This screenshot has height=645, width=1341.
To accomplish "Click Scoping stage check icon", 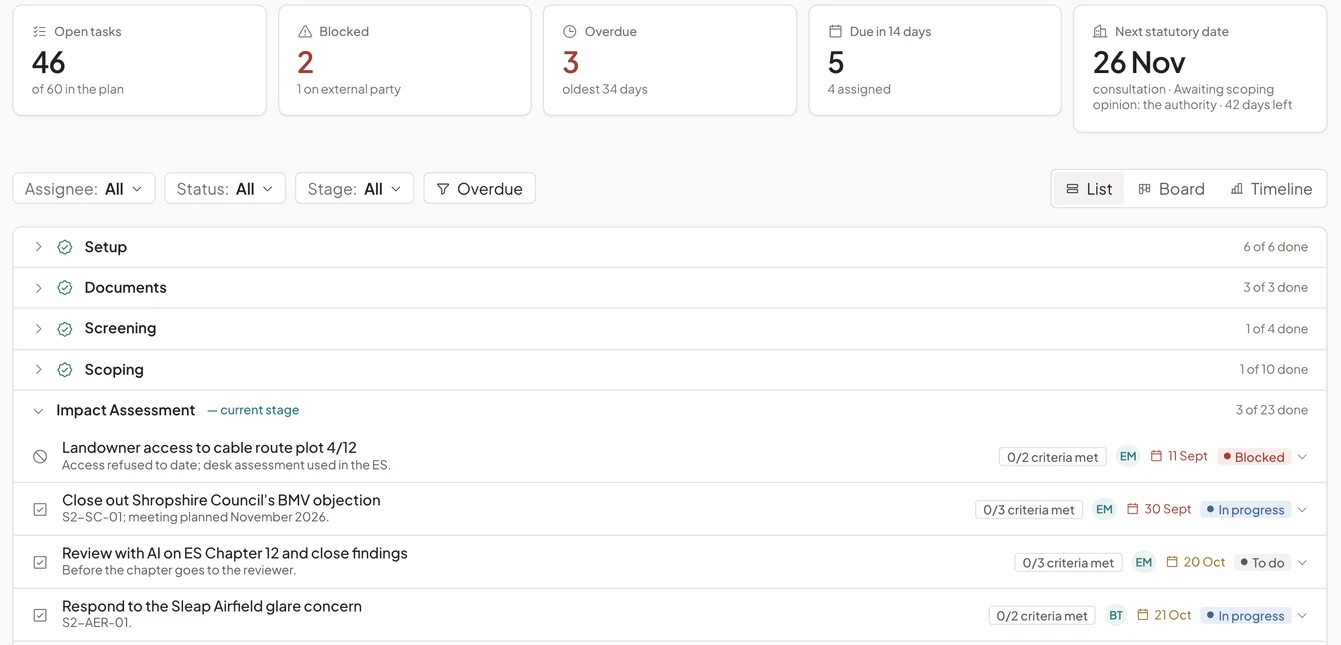I will pos(65,370).
